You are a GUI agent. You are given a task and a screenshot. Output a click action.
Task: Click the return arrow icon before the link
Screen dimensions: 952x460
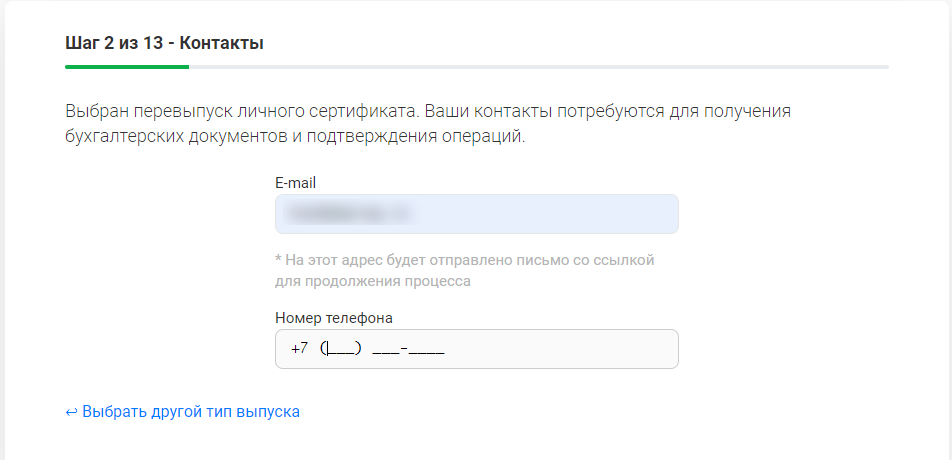point(71,411)
